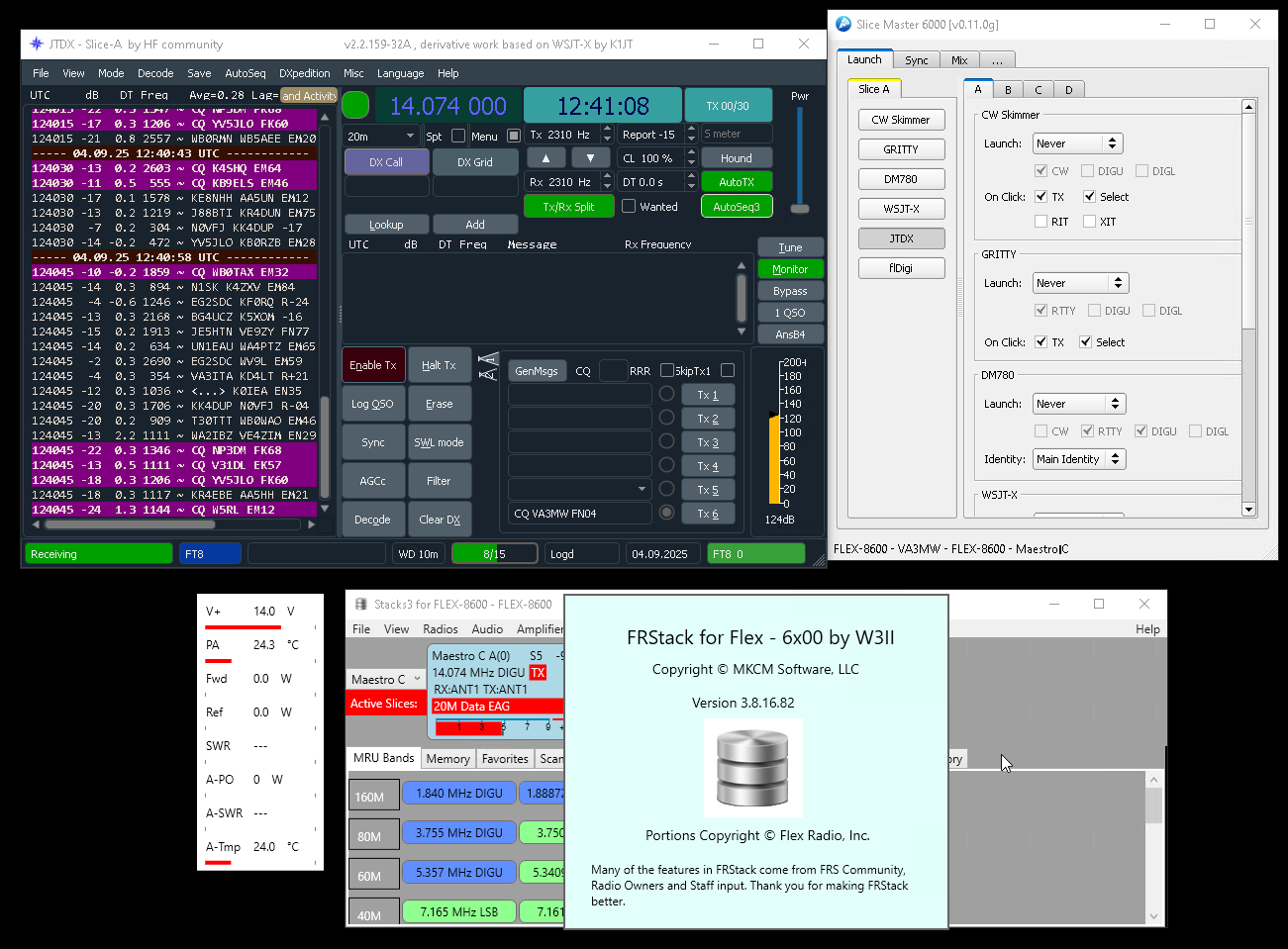Image resolution: width=1288 pixels, height=949 pixels.
Task: Open GRITTY Launch Never dropdown
Action: [1080, 283]
